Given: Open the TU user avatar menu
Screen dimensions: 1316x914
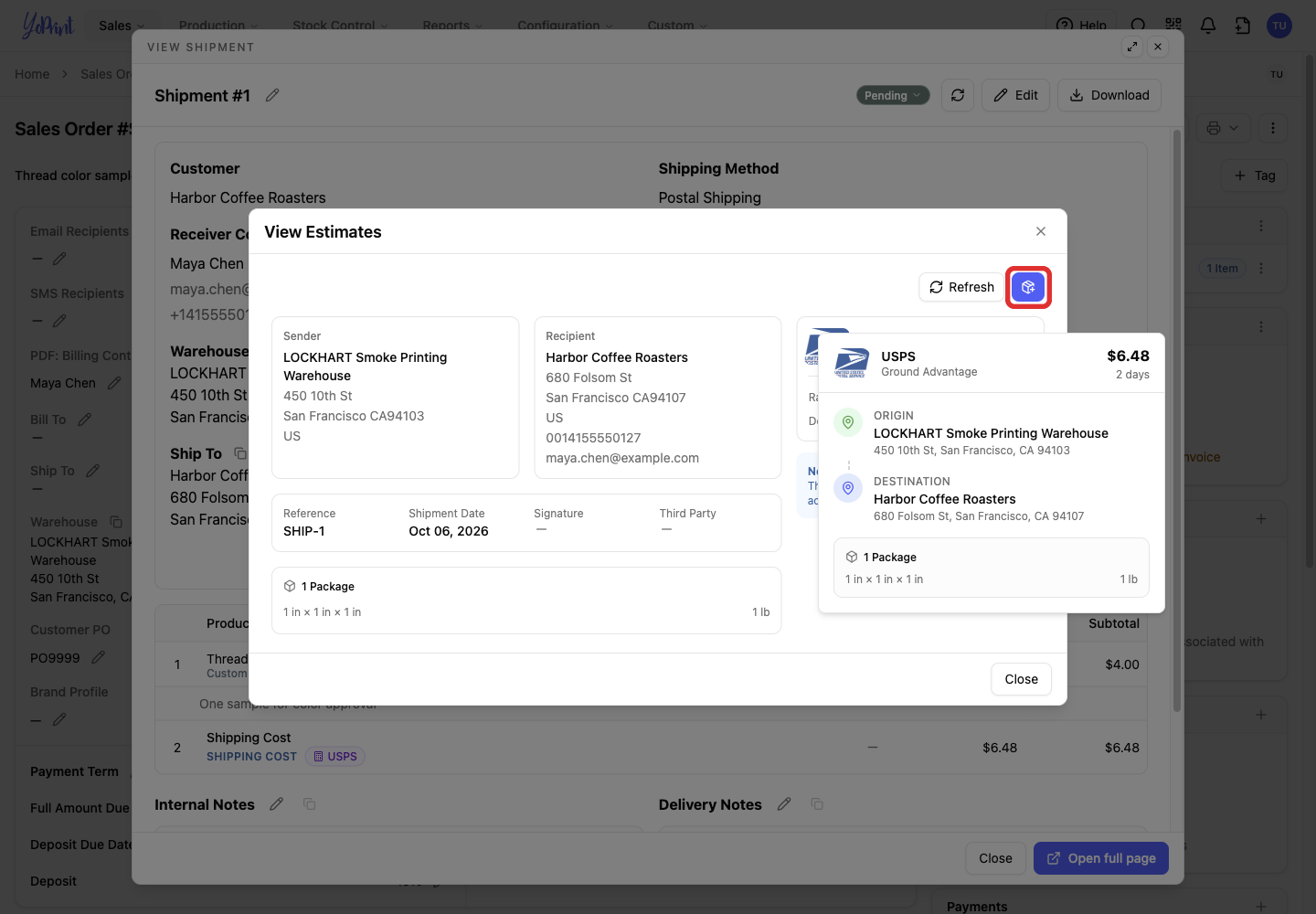Looking at the screenshot, I should pos(1279,26).
